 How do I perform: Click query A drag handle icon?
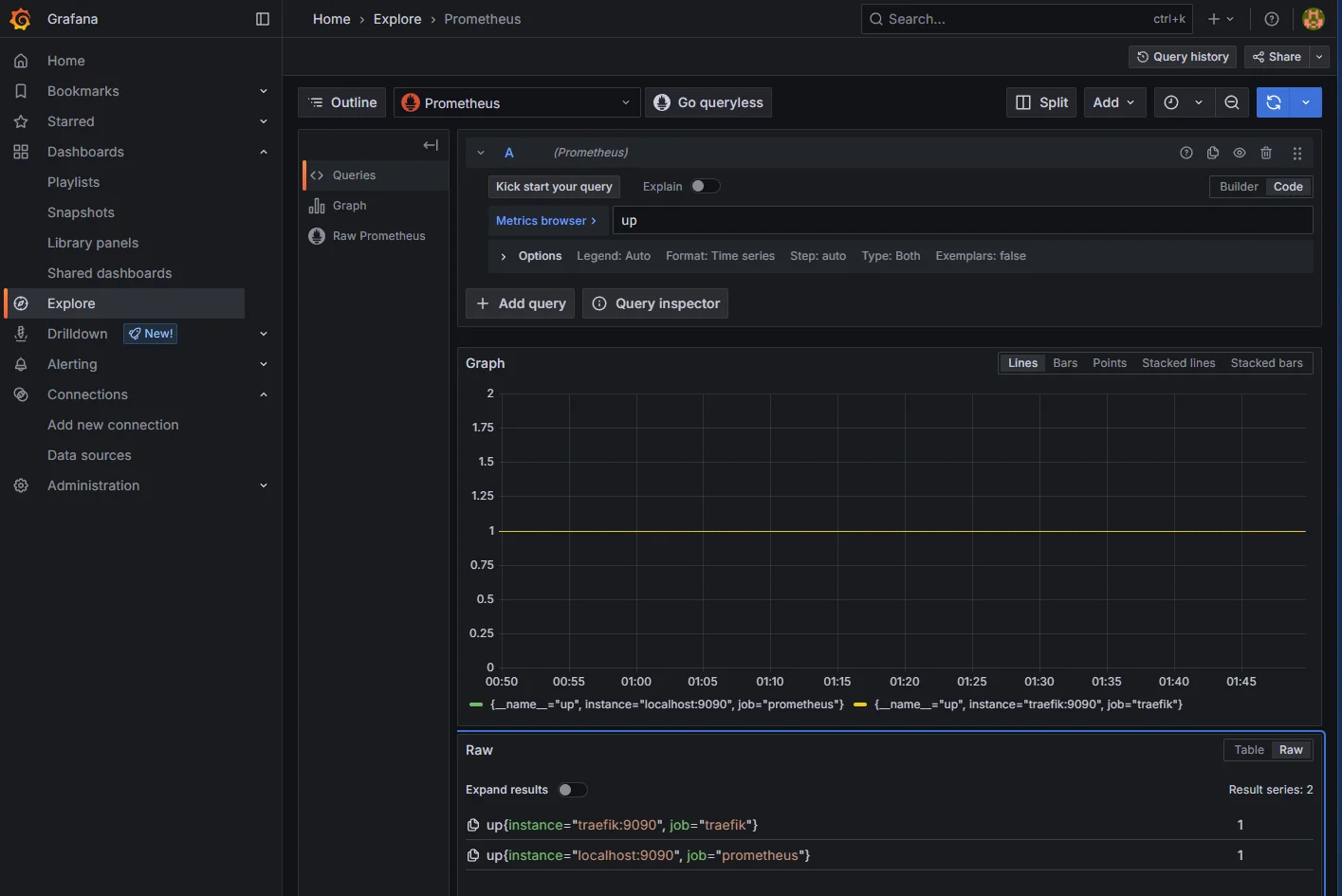1297,153
